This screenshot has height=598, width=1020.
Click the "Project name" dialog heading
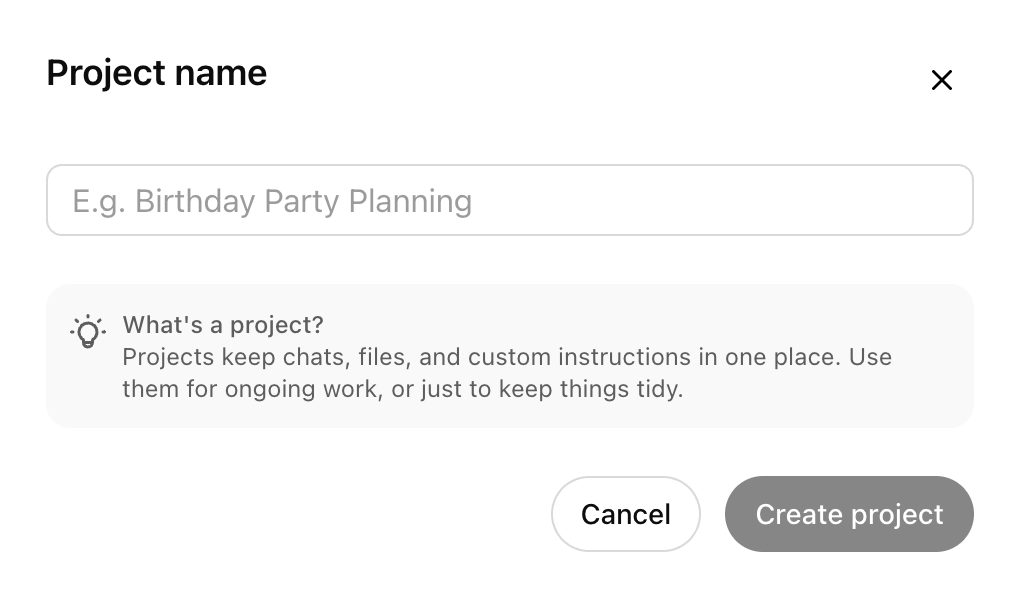(x=157, y=73)
